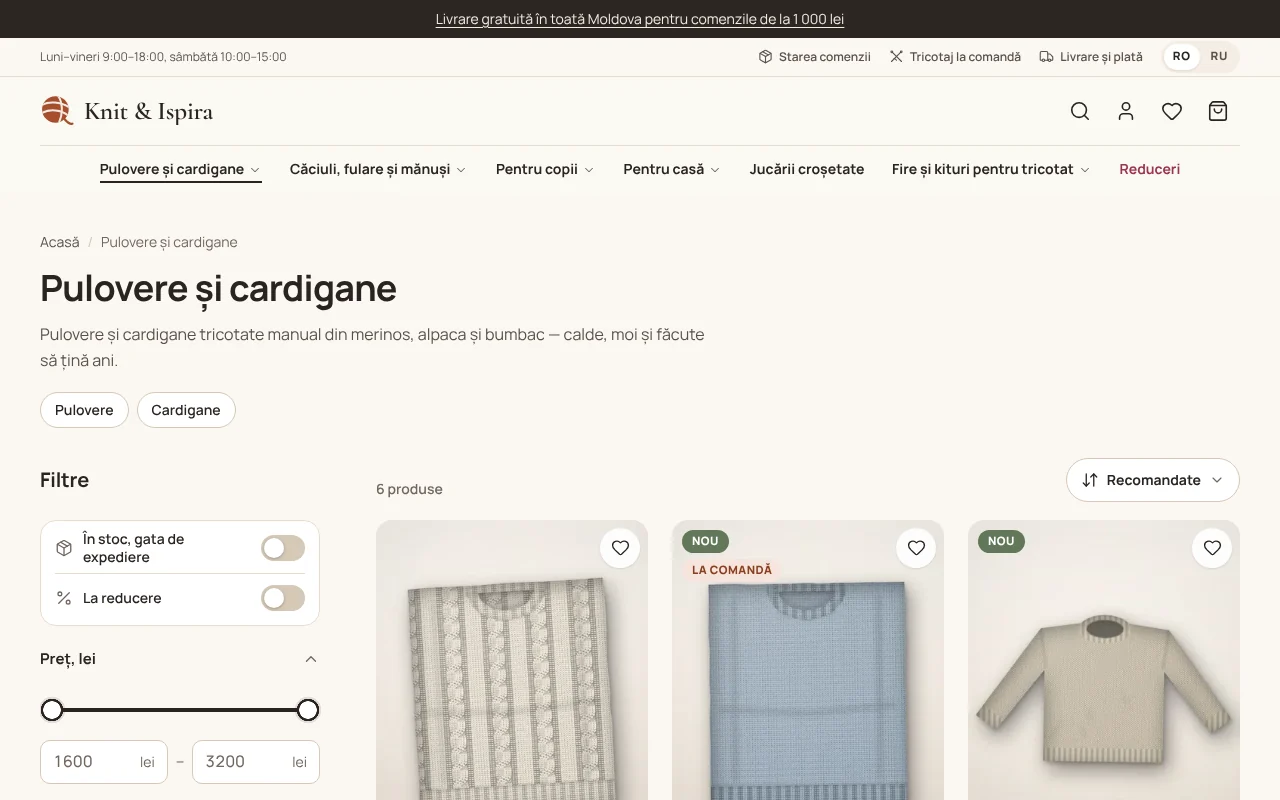Image resolution: width=1280 pixels, height=800 pixels.
Task: Expand the Căciuli, fulare și mănuși chevron
Action: (x=461, y=170)
